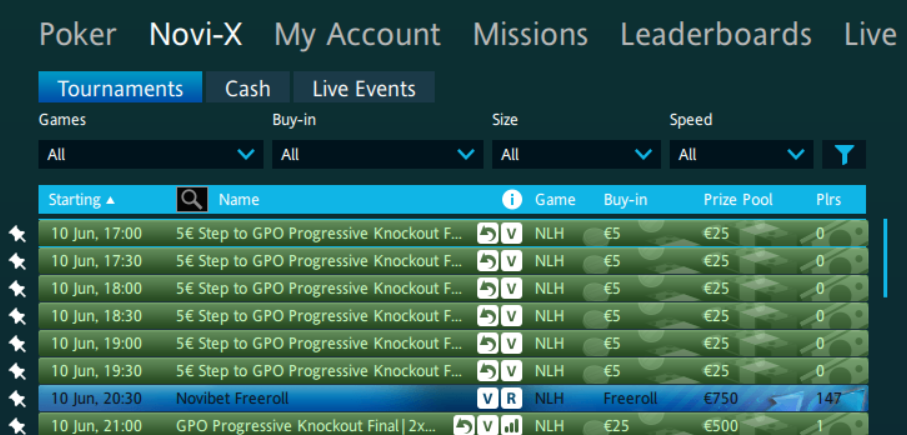Toggle favorite star for Novibet Freeroll
This screenshot has height=435, width=907.
click(x=17, y=399)
